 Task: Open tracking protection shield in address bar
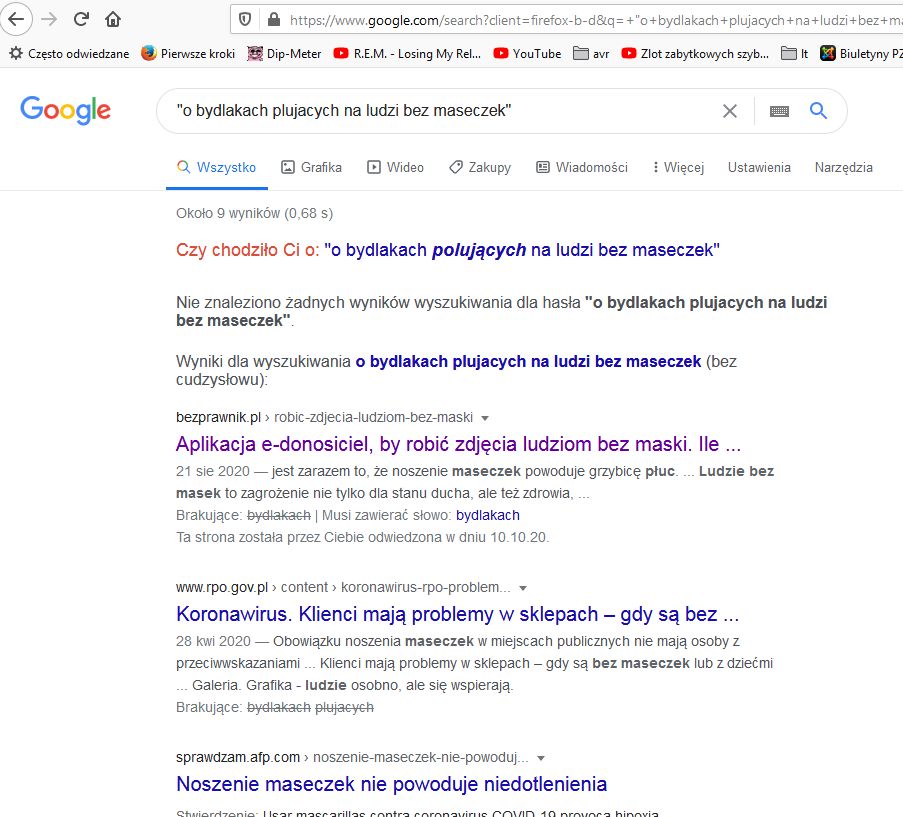245,20
